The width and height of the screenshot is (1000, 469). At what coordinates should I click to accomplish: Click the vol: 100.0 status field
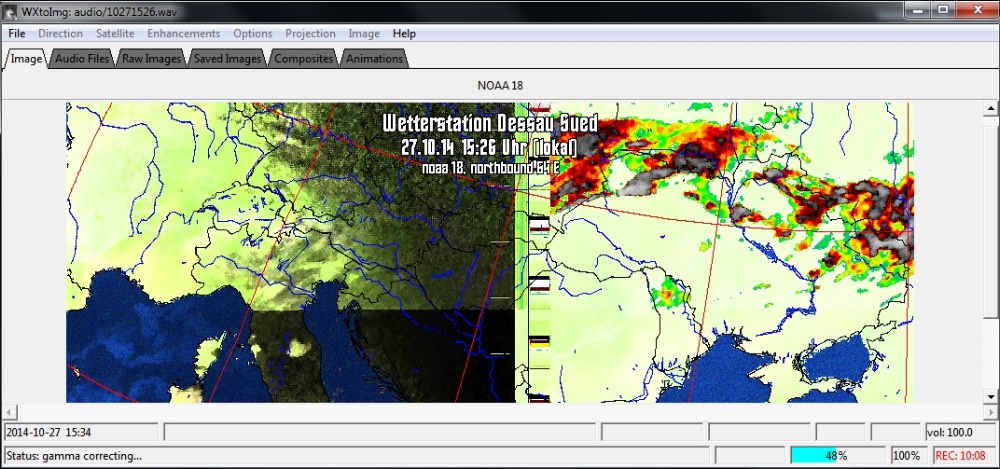tap(960, 432)
